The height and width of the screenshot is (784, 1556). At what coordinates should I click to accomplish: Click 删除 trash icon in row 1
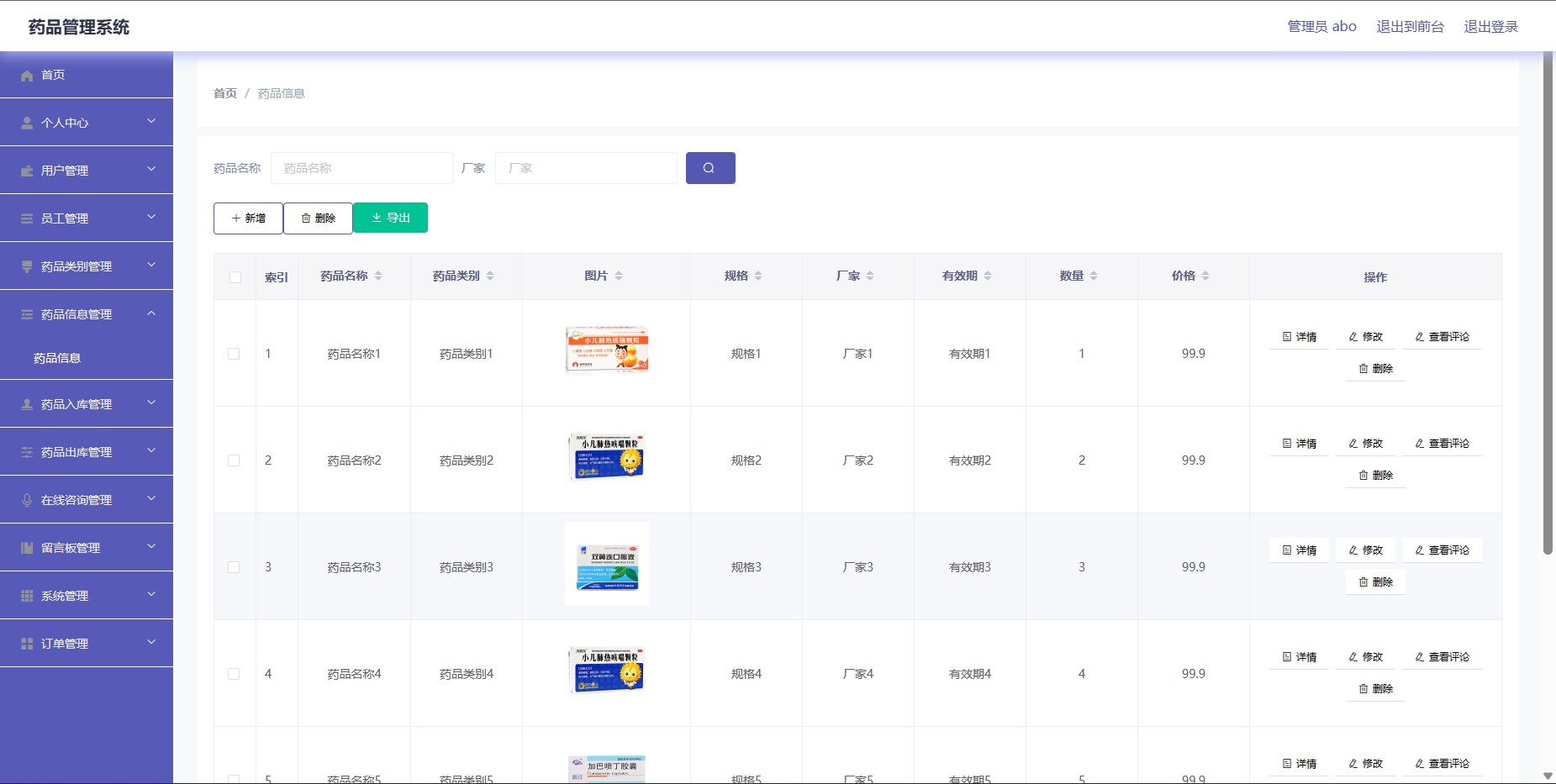[1363, 369]
